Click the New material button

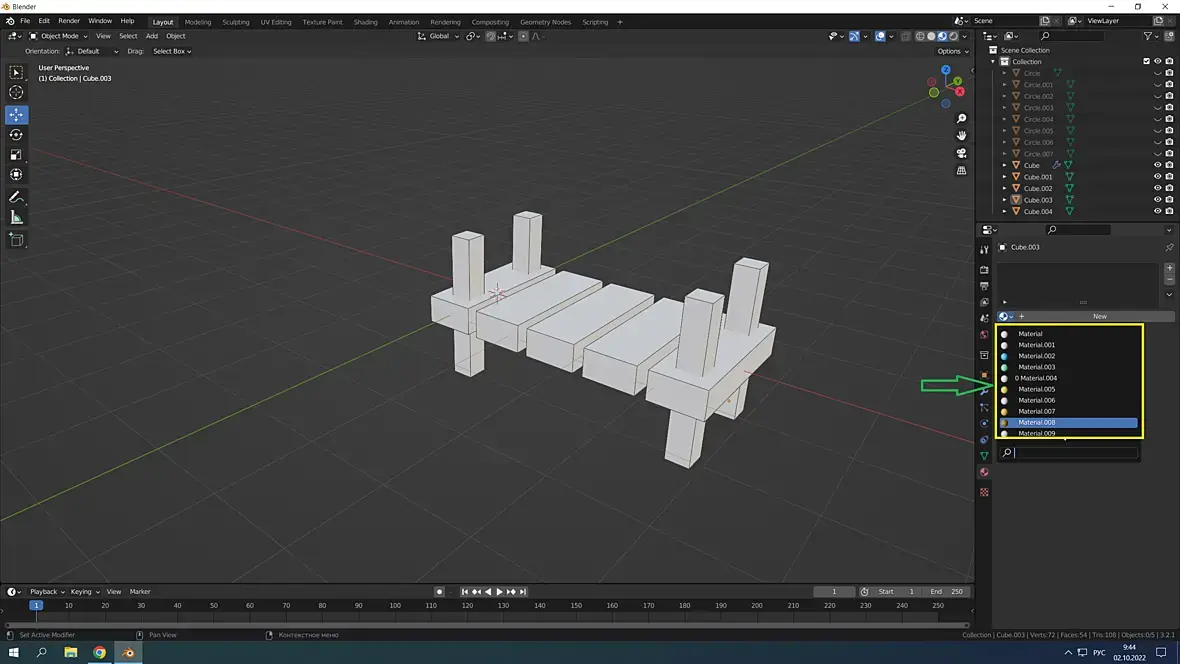click(x=1099, y=317)
